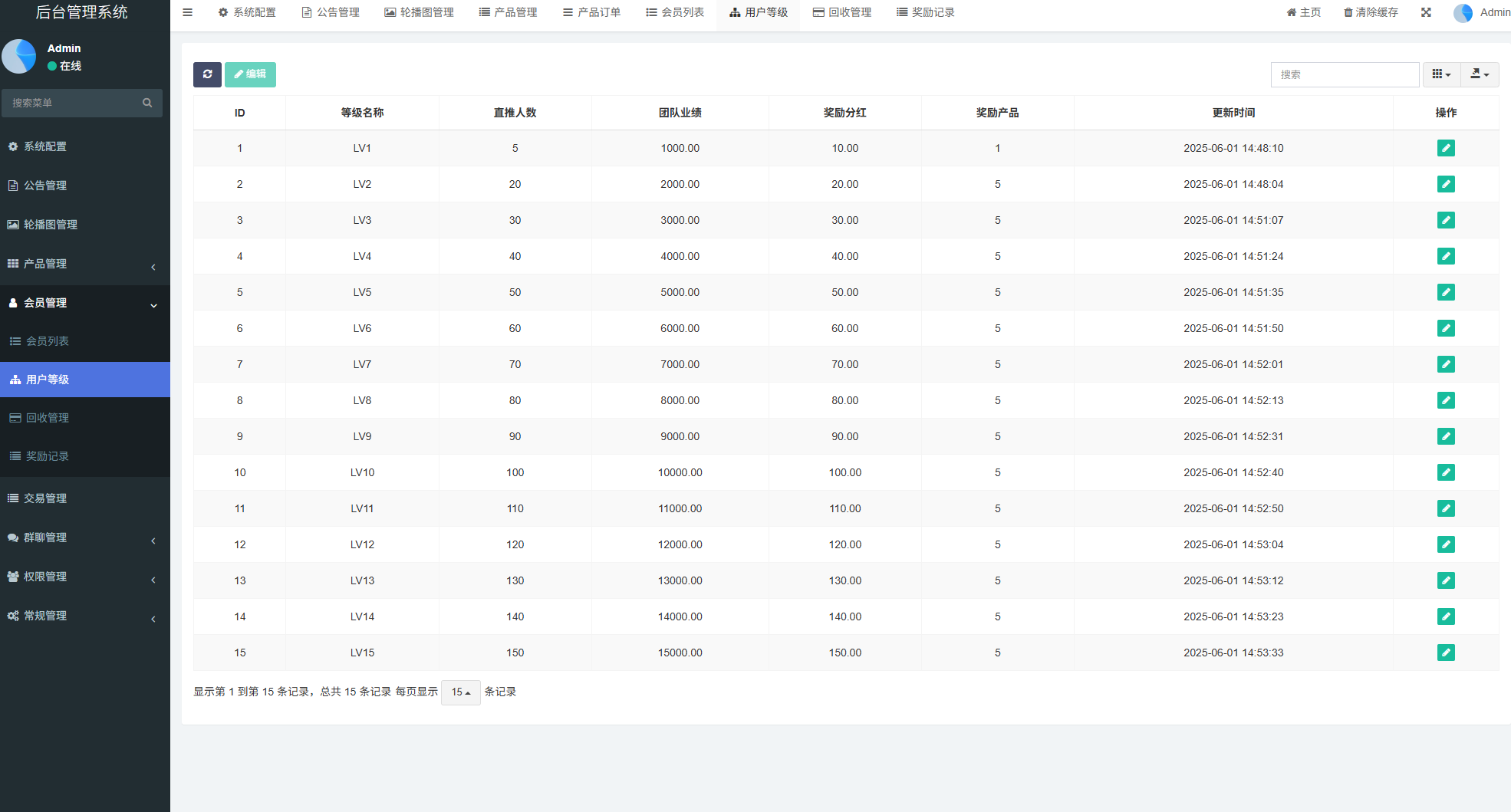The image size is (1511, 812).
Task: Expand the 产品管理 sidebar menu
Action: [84, 264]
